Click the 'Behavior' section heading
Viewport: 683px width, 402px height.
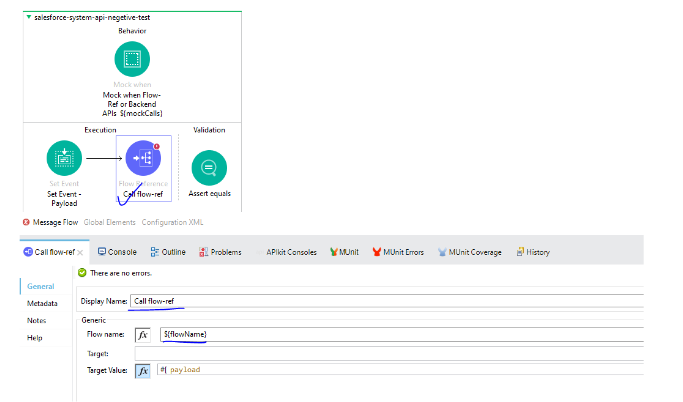[132, 31]
